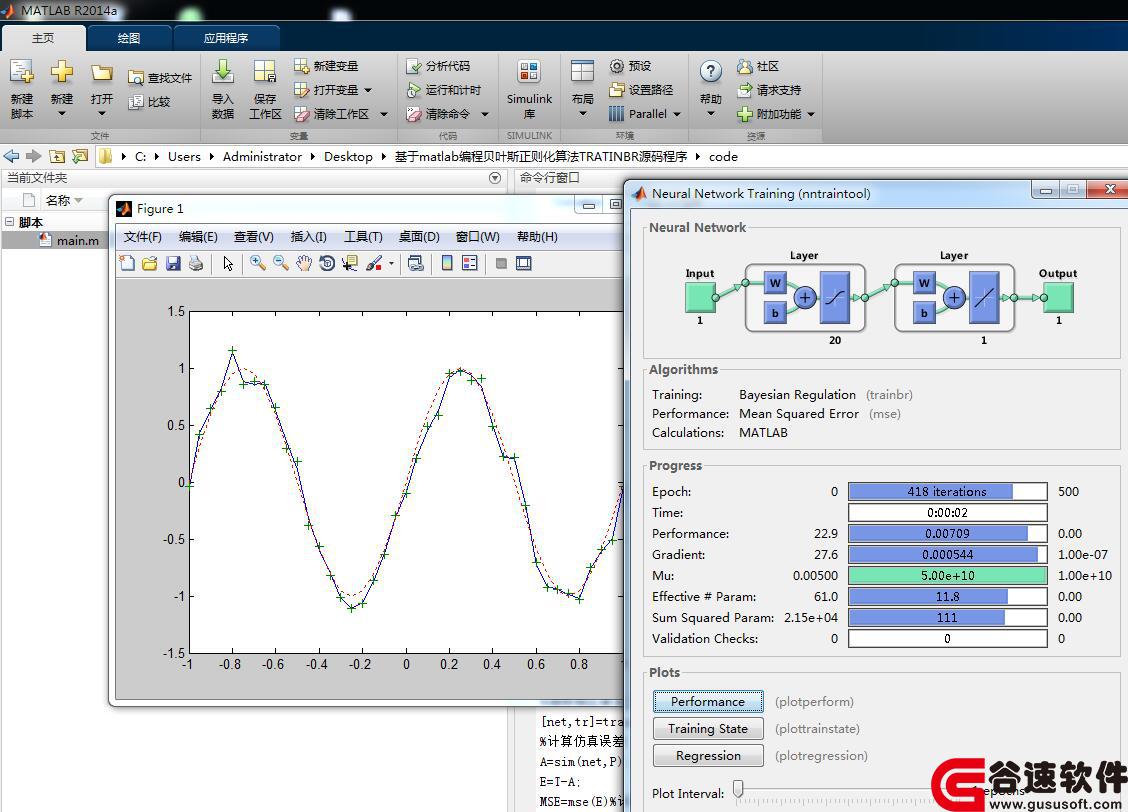The width and height of the screenshot is (1128, 812).
Task: Open File (文件) menu in Figure 1
Action: coord(142,237)
